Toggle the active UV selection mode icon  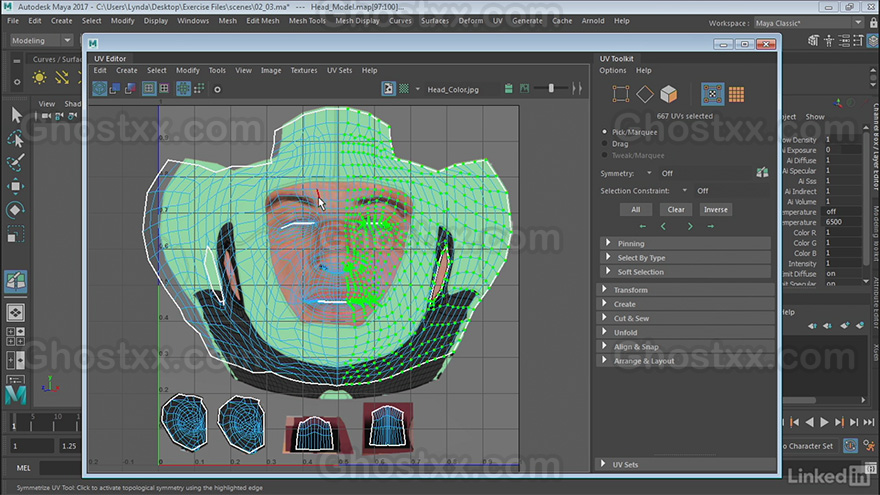tap(713, 94)
